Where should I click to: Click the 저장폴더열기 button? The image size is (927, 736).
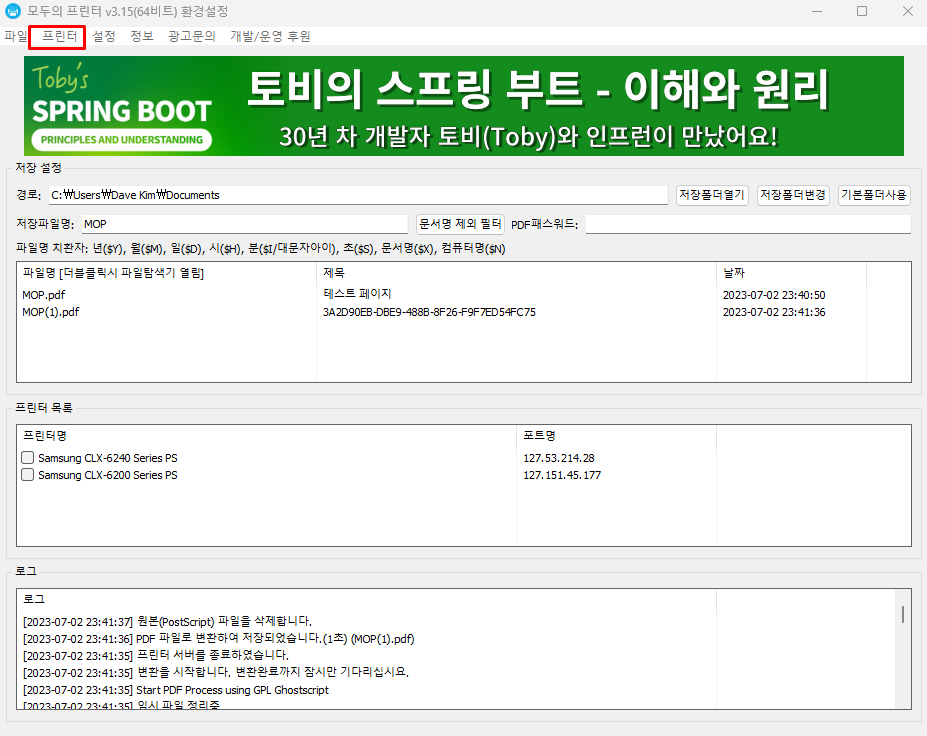click(x=712, y=194)
